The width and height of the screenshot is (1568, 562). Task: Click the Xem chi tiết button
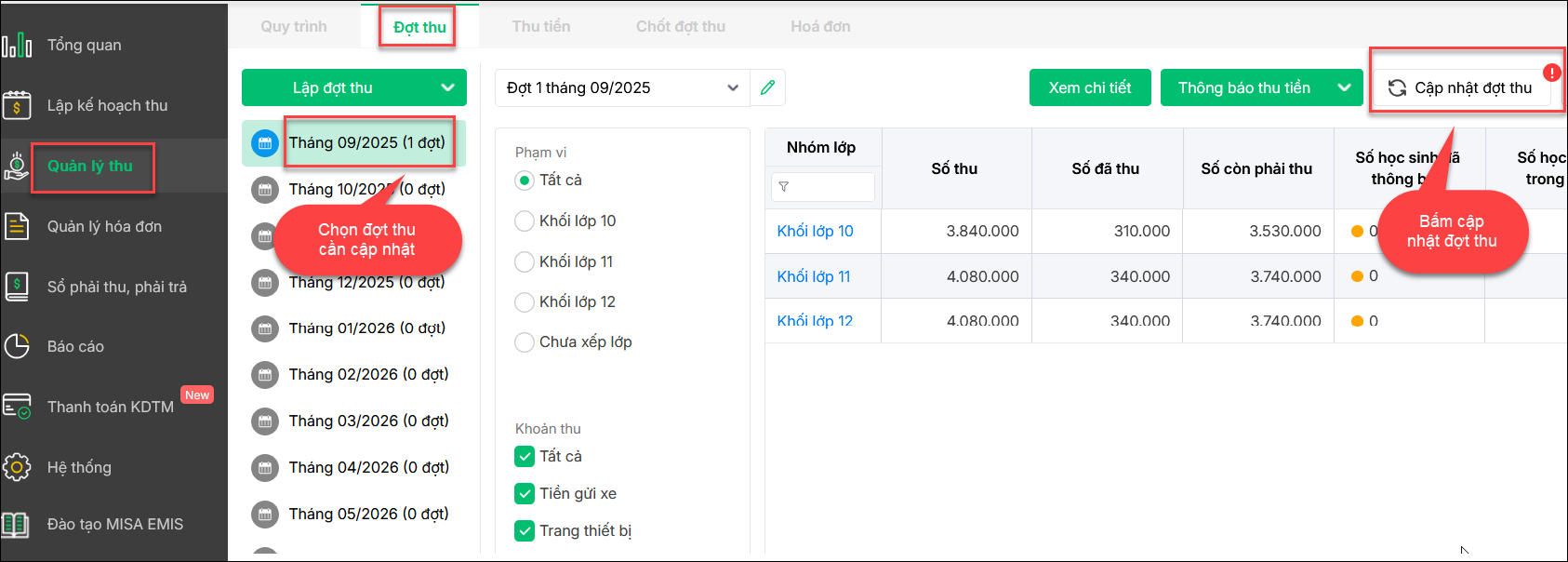pos(1090,87)
